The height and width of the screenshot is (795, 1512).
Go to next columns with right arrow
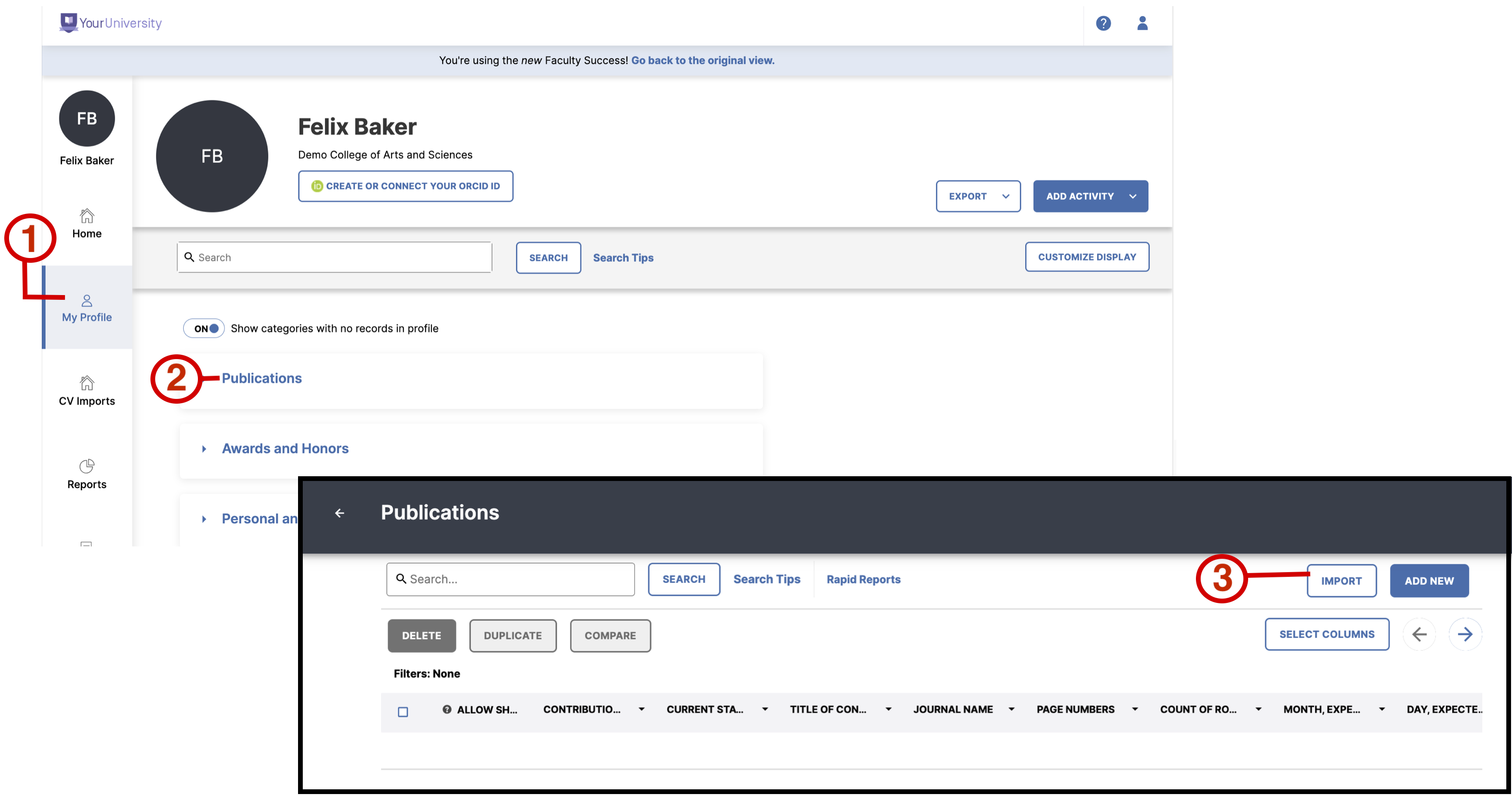[x=1465, y=634]
